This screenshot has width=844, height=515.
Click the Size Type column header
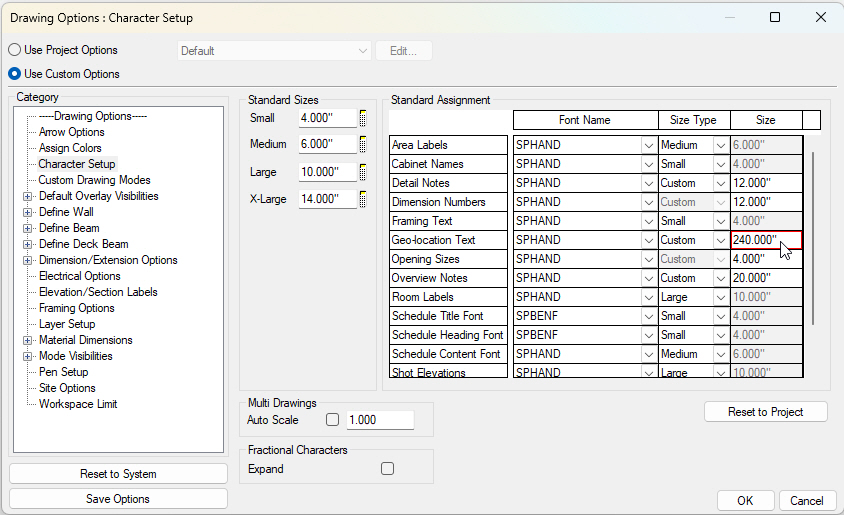694,120
